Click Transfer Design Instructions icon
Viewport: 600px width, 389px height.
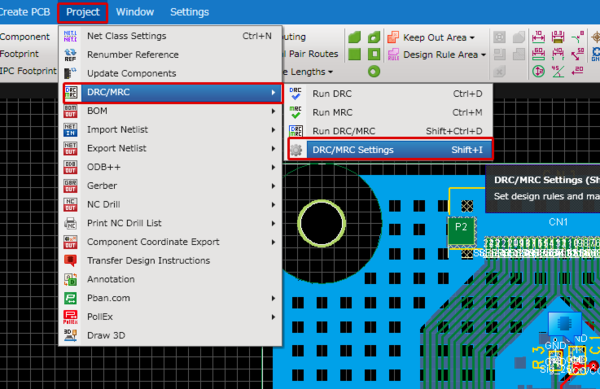(x=70, y=260)
